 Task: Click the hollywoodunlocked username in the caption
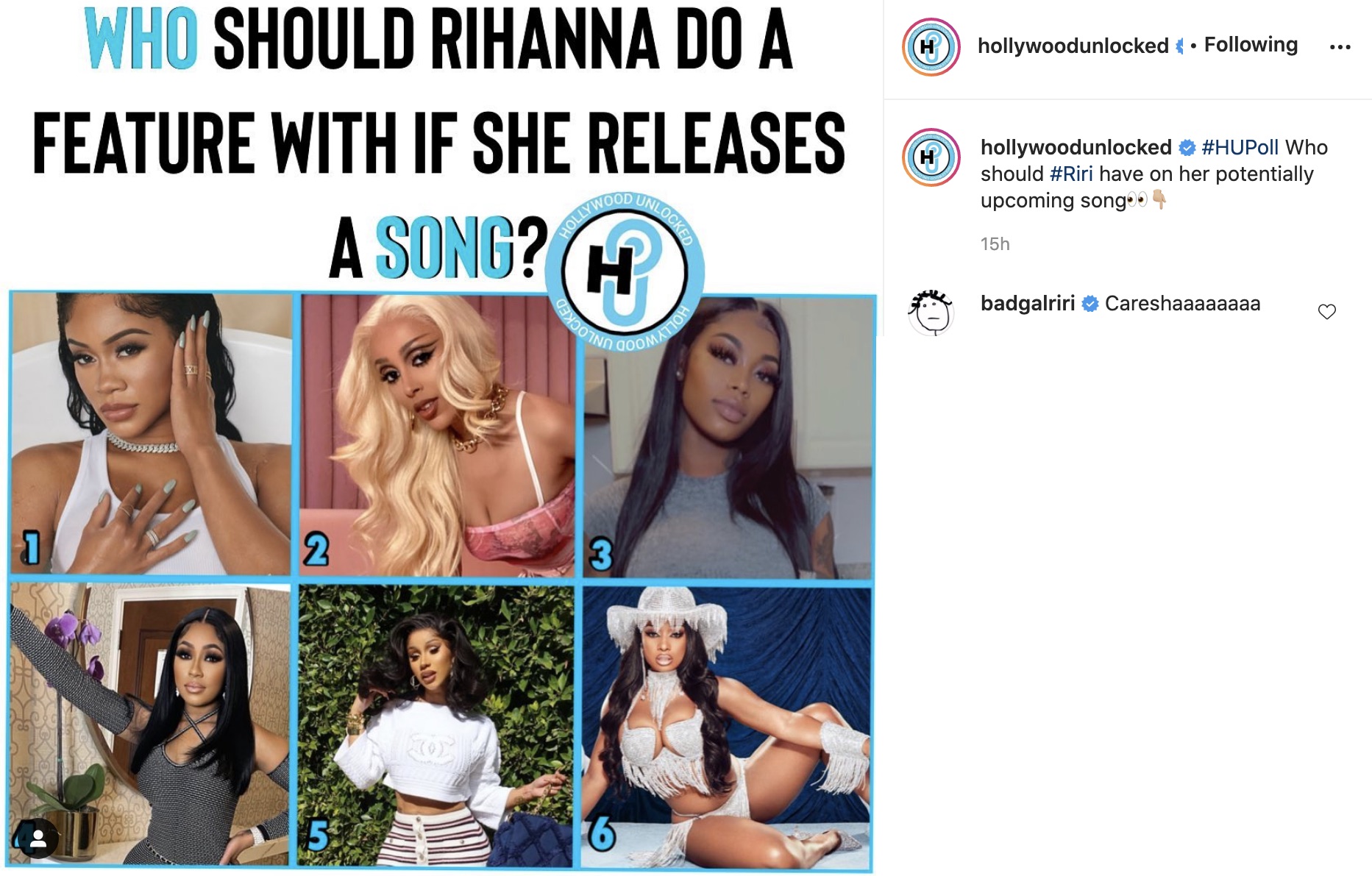(x=1076, y=148)
